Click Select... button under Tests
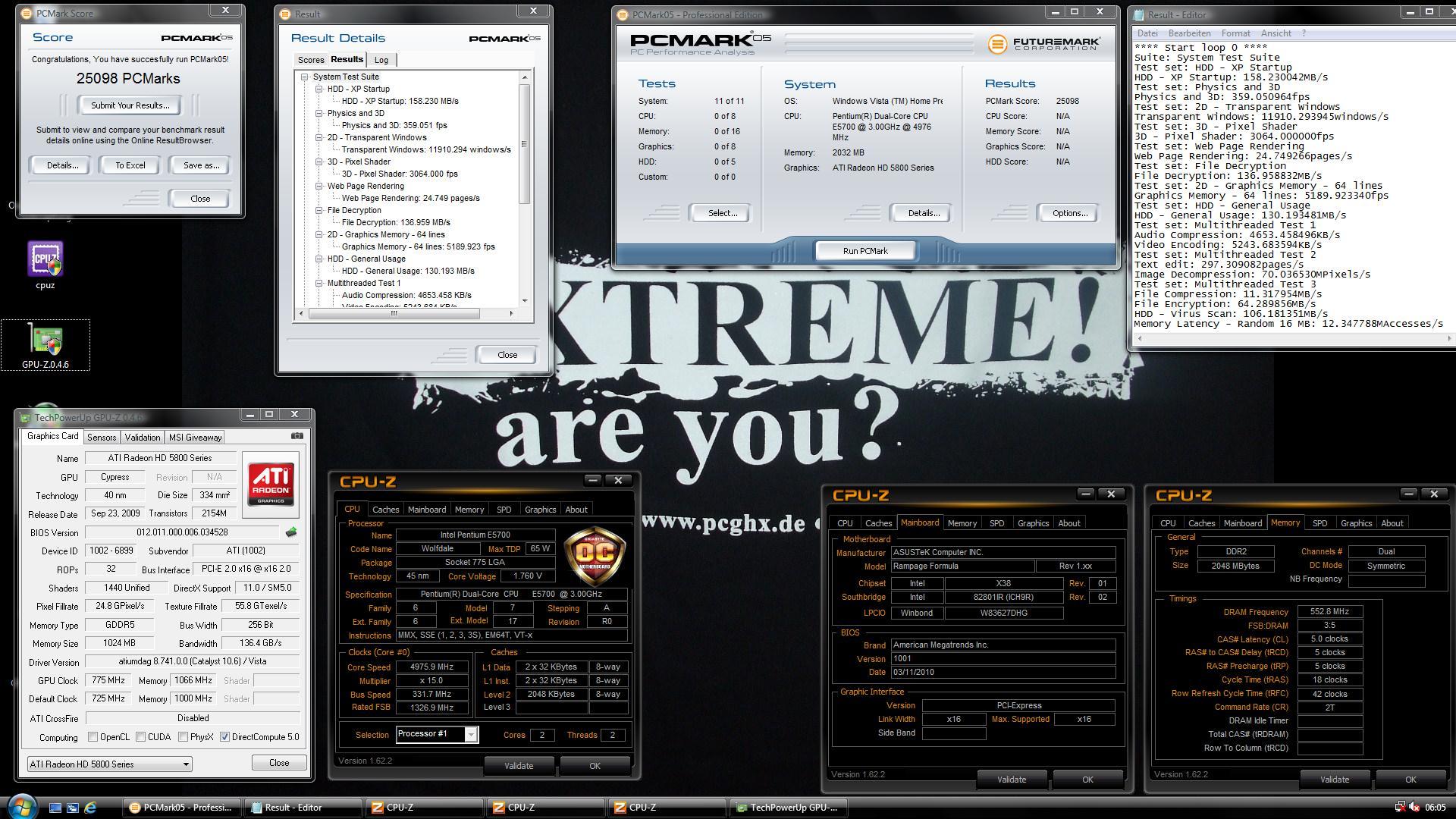 (x=722, y=213)
